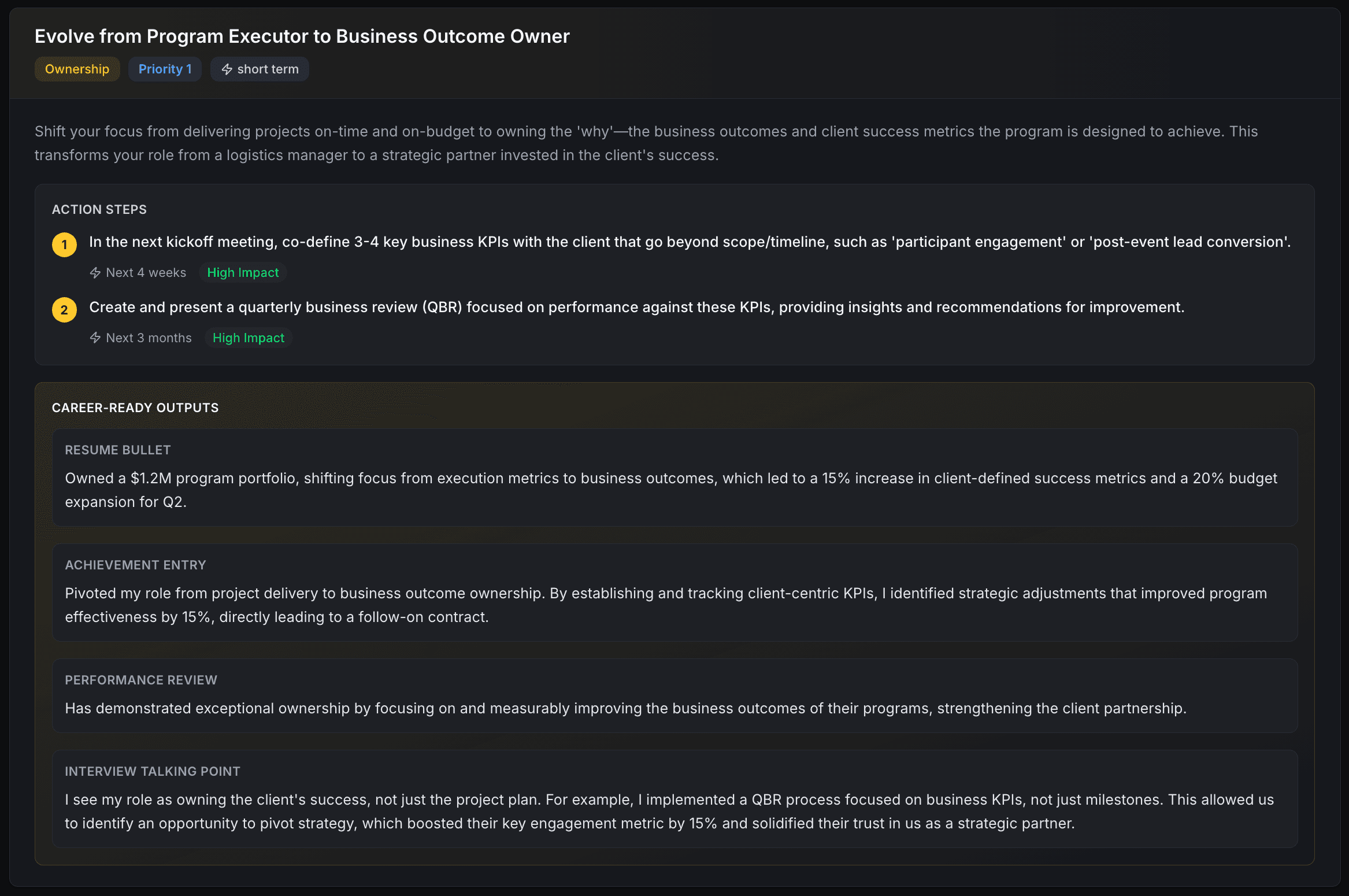Click the lightning icon next to Next 4 weeks
The width and height of the screenshot is (1349, 896).
[95, 272]
